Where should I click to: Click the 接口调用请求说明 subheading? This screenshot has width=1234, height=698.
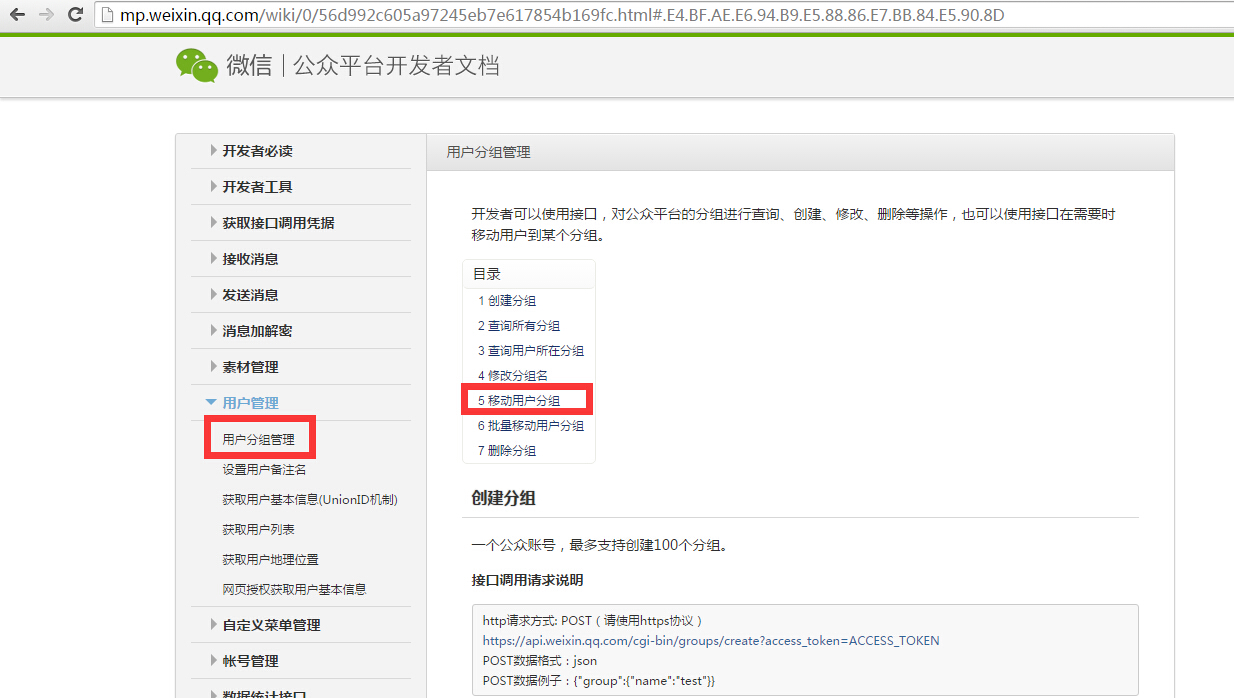[527, 580]
